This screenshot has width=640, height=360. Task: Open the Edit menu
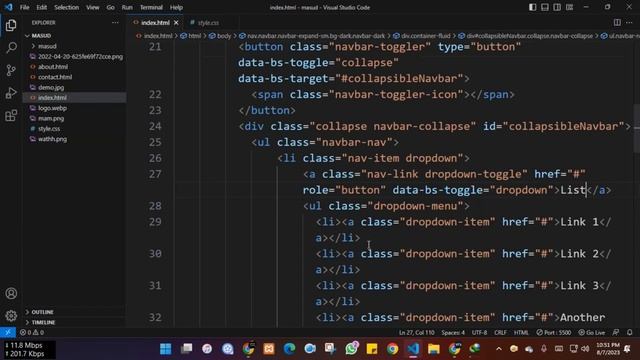point(41,7)
